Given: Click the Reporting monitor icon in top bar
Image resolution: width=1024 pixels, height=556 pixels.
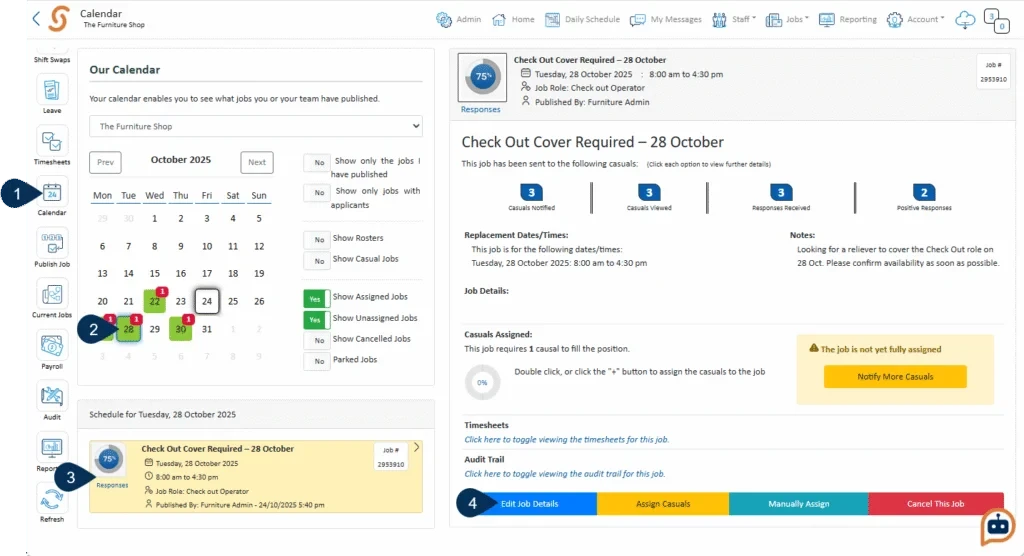Looking at the screenshot, I should 827,20.
